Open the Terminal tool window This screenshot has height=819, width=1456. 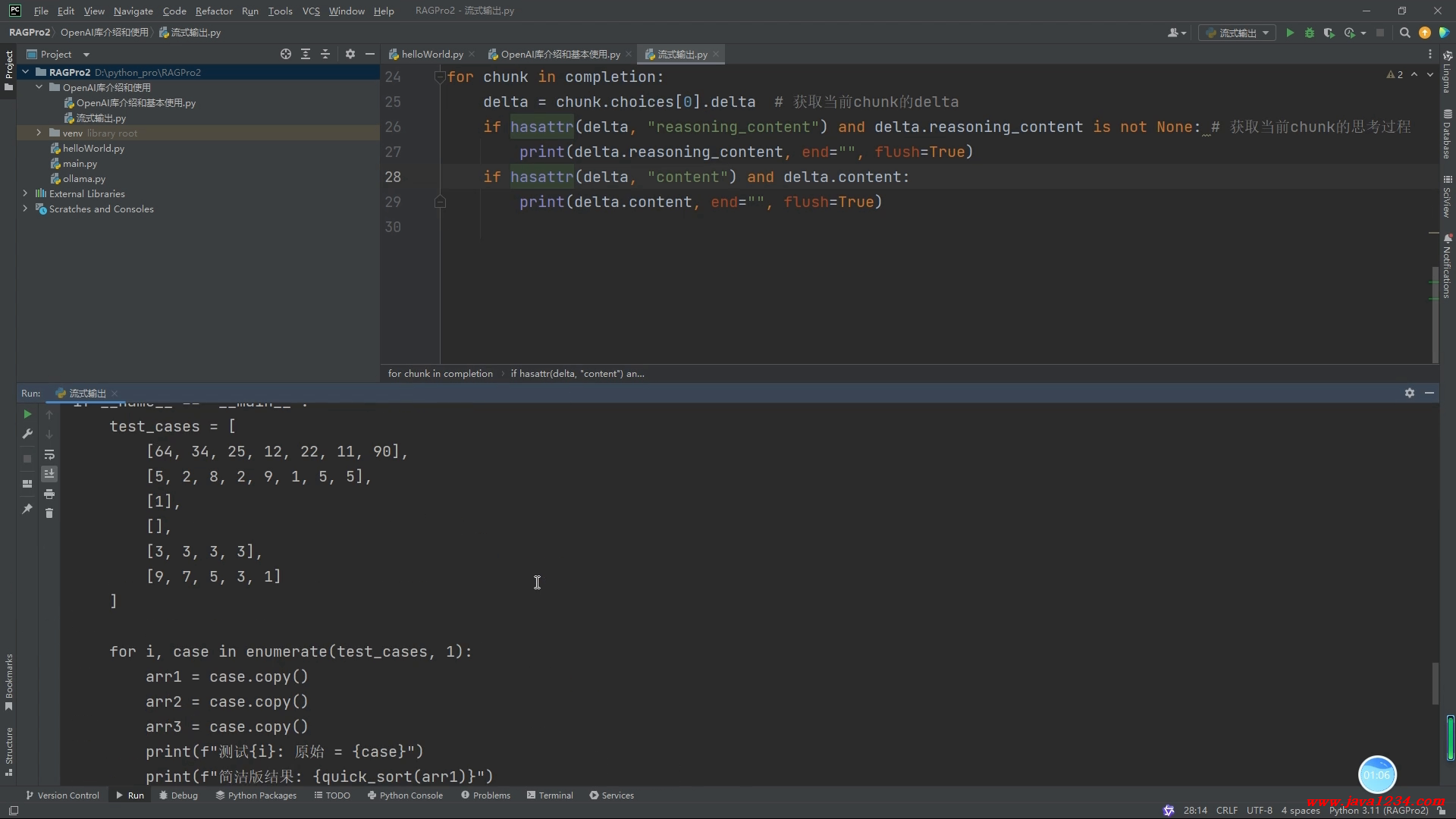(x=550, y=795)
